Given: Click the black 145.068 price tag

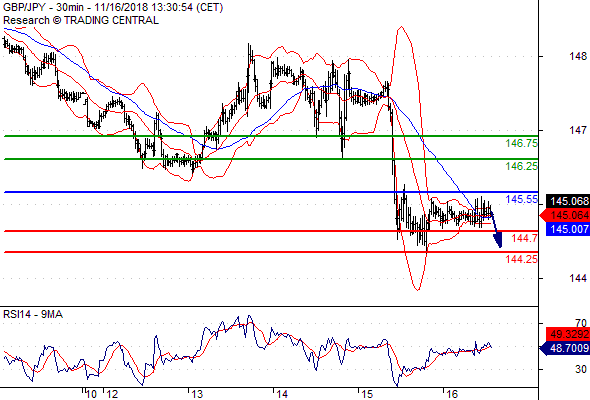Looking at the screenshot, I should [567, 201].
